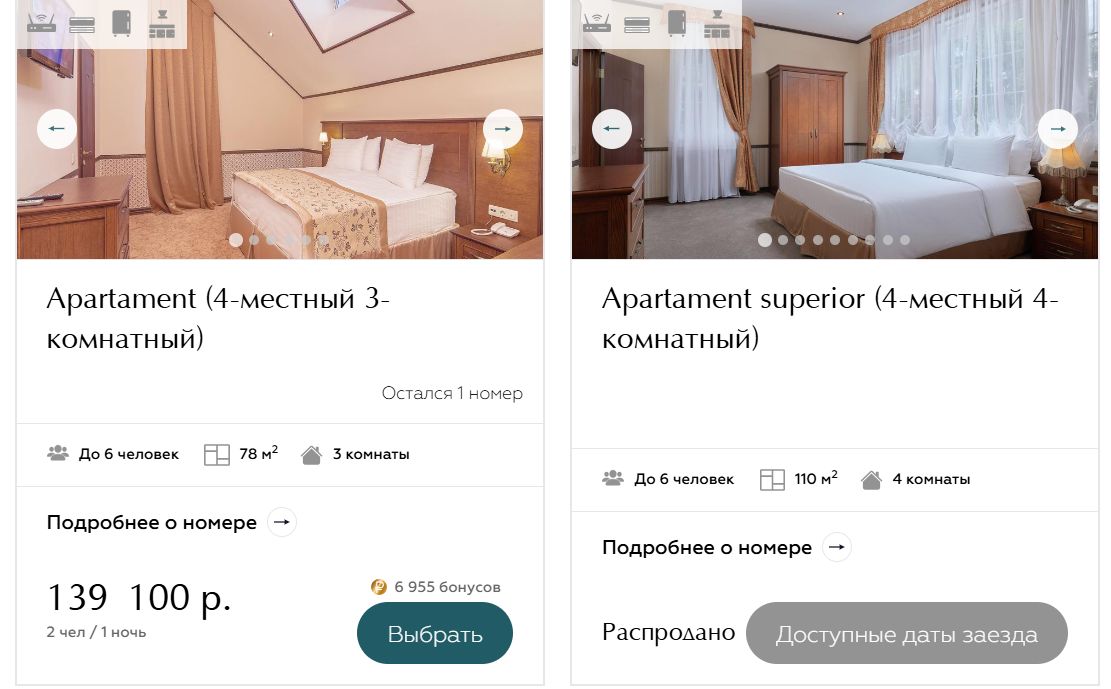Click the refrigerator icon on left room photo

122,23
